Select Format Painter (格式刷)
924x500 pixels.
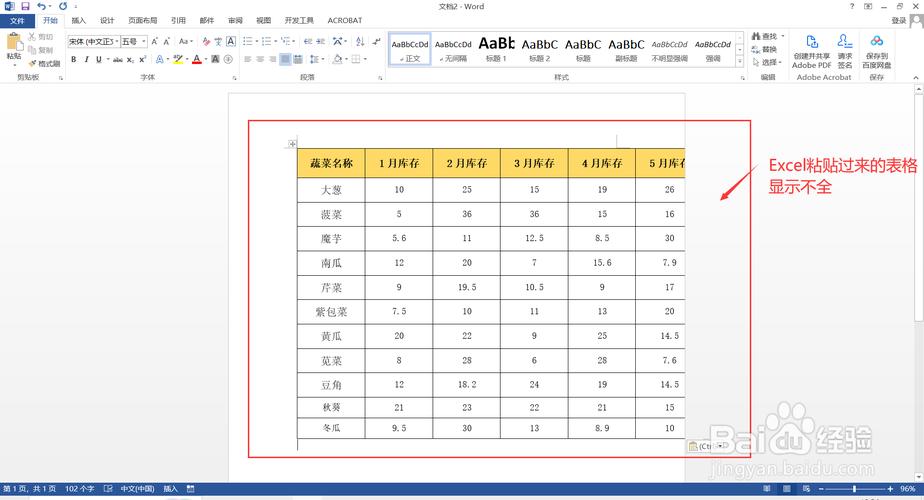coord(45,63)
